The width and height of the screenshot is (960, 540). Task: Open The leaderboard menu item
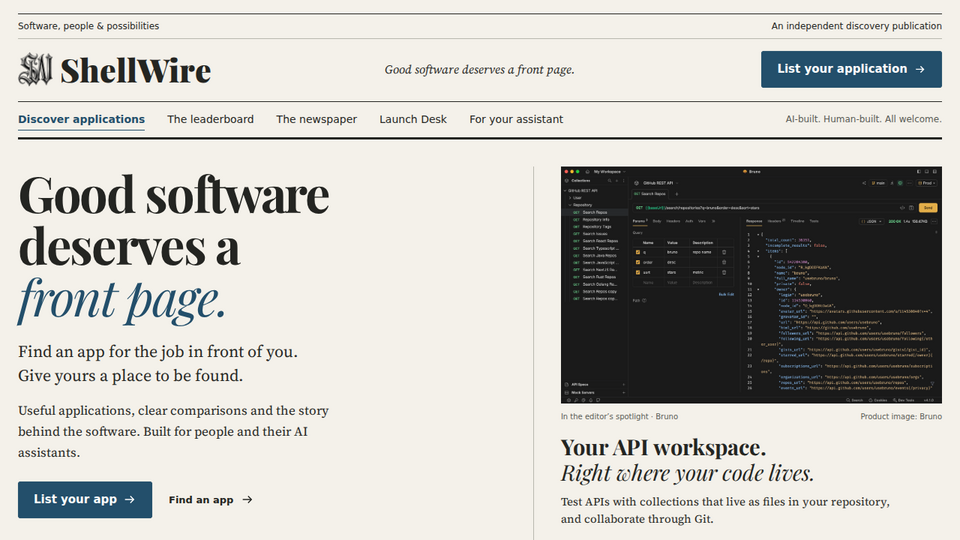[210, 119]
